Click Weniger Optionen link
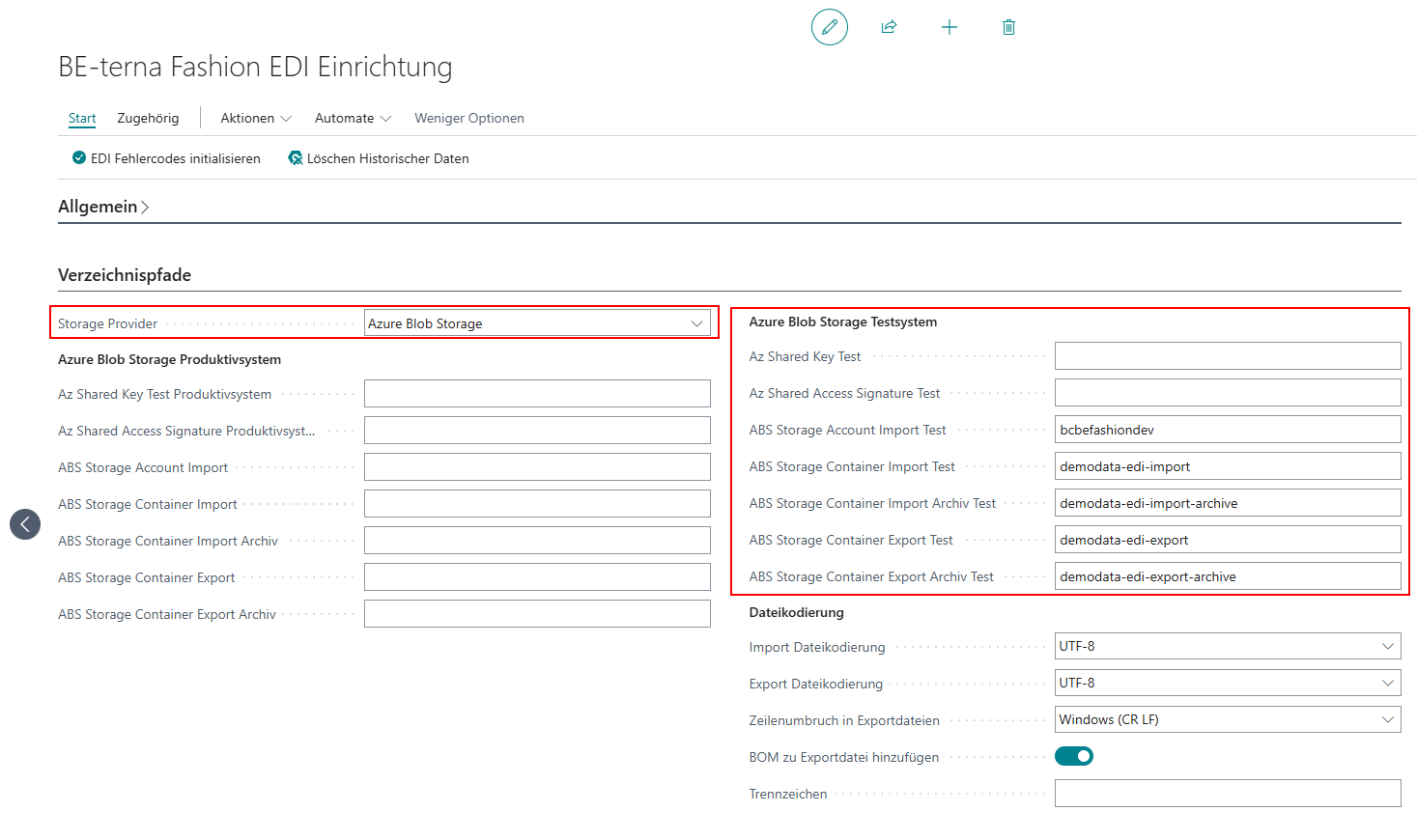The height and width of the screenshot is (840, 1417). click(x=469, y=118)
